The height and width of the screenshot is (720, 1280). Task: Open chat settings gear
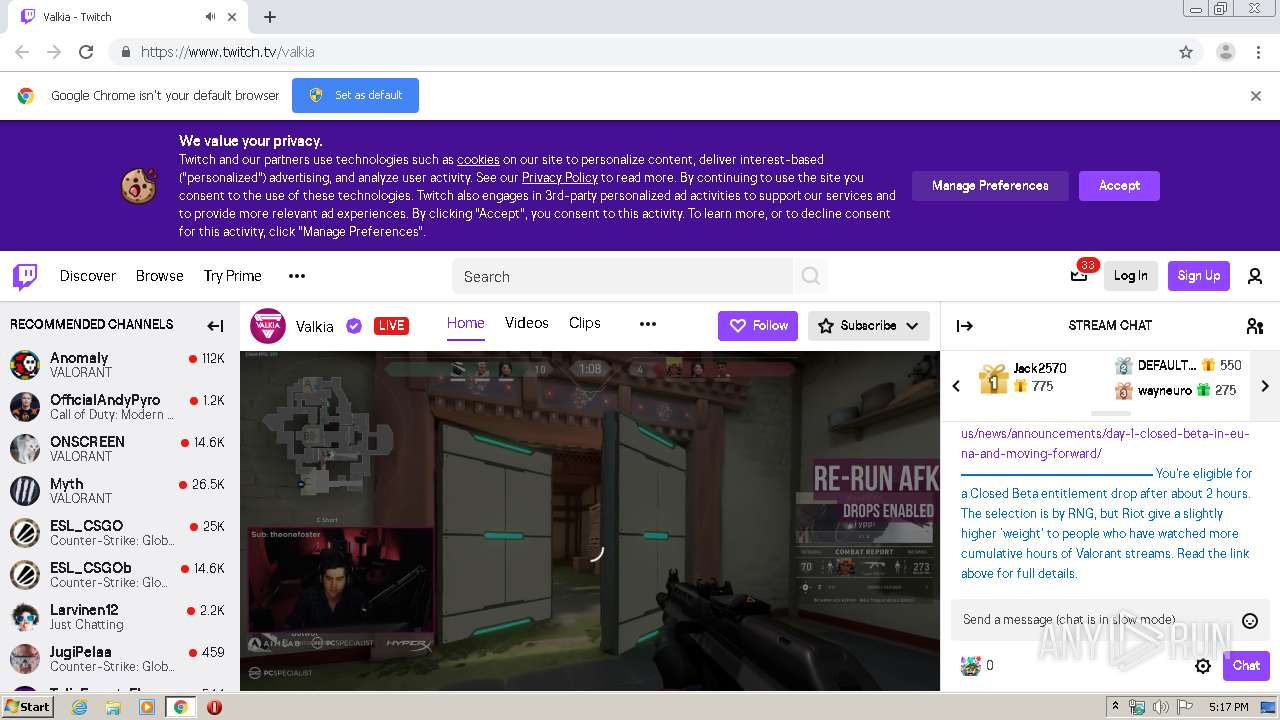point(1203,666)
